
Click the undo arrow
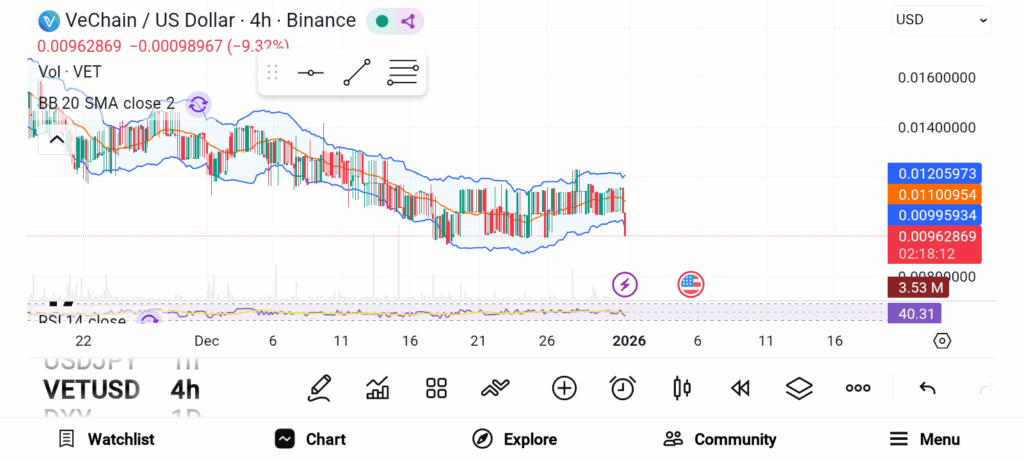[x=927, y=388]
